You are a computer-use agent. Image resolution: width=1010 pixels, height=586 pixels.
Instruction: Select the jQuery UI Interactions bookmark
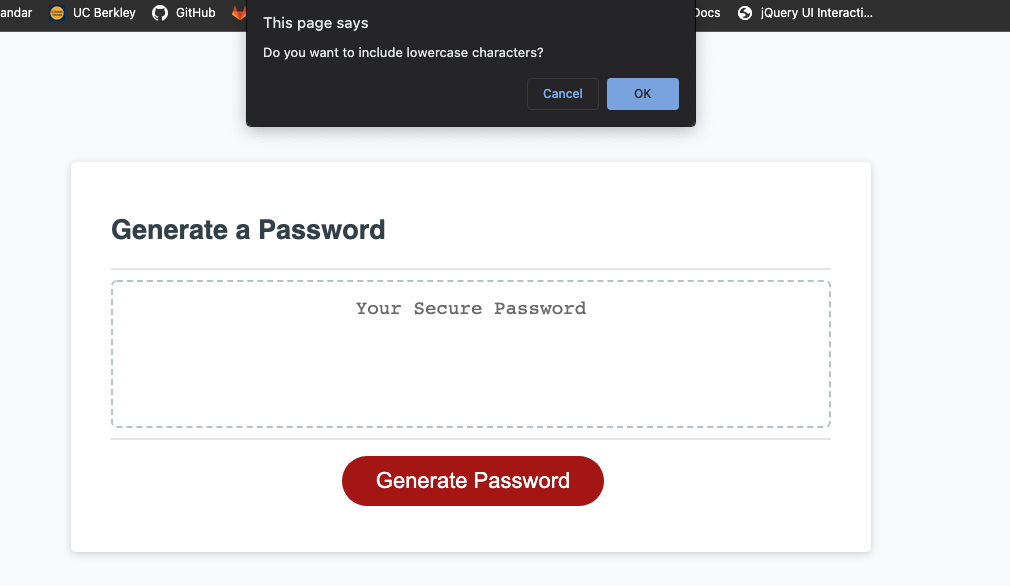812,13
